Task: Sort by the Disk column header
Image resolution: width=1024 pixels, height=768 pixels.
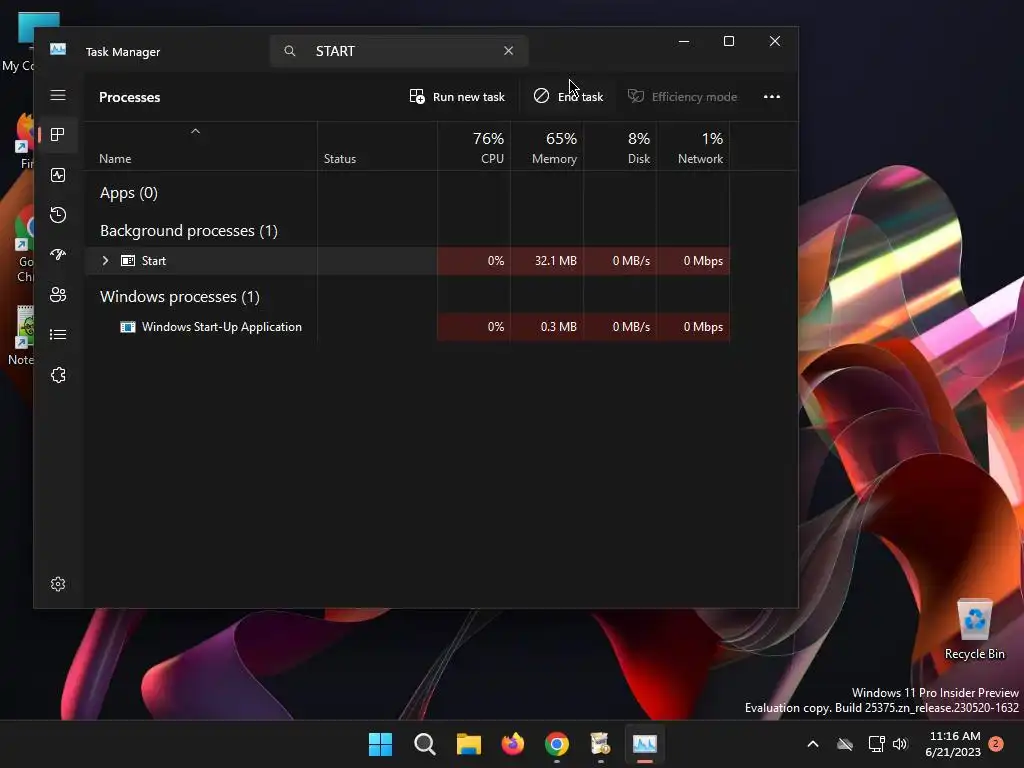Action: (x=620, y=148)
